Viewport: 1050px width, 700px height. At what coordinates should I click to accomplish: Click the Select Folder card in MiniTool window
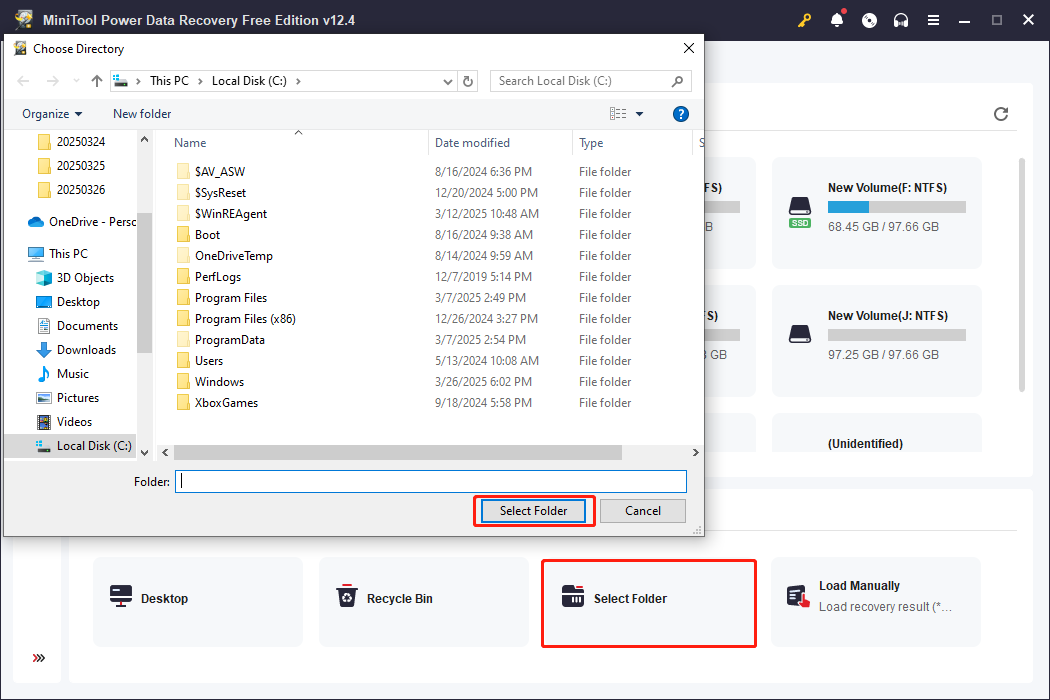click(x=649, y=603)
